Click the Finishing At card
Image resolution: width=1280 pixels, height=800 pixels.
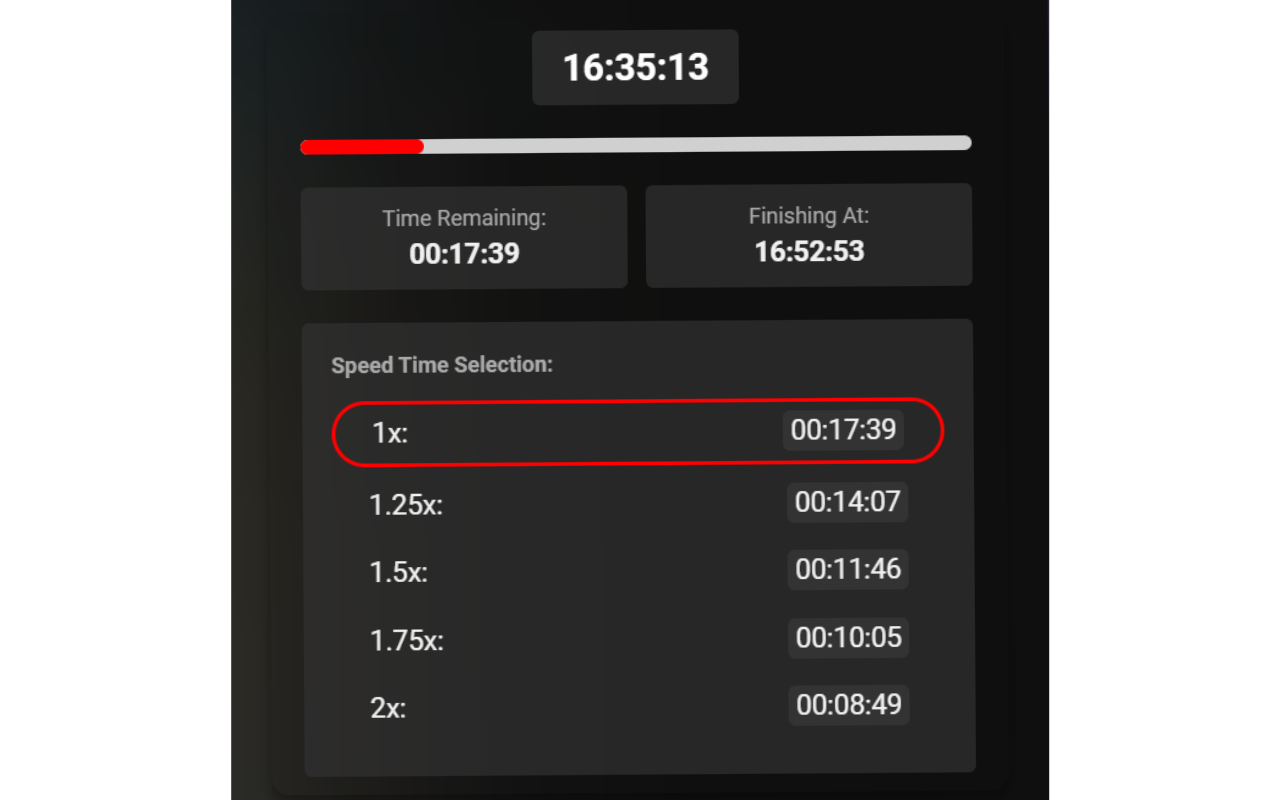(x=809, y=235)
